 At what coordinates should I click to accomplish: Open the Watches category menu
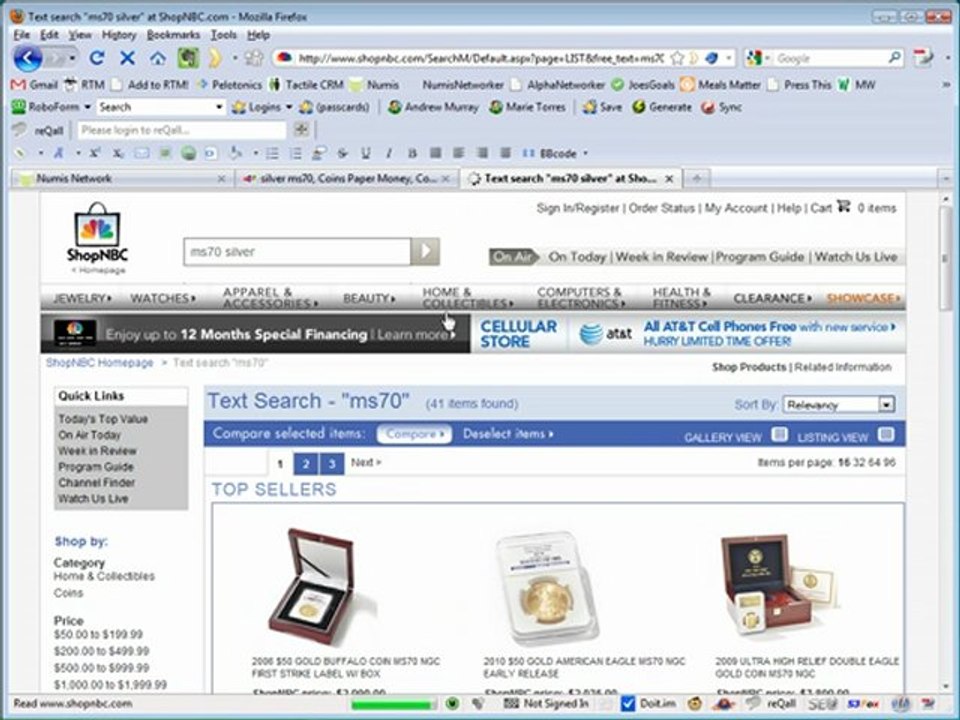pos(163,298)
